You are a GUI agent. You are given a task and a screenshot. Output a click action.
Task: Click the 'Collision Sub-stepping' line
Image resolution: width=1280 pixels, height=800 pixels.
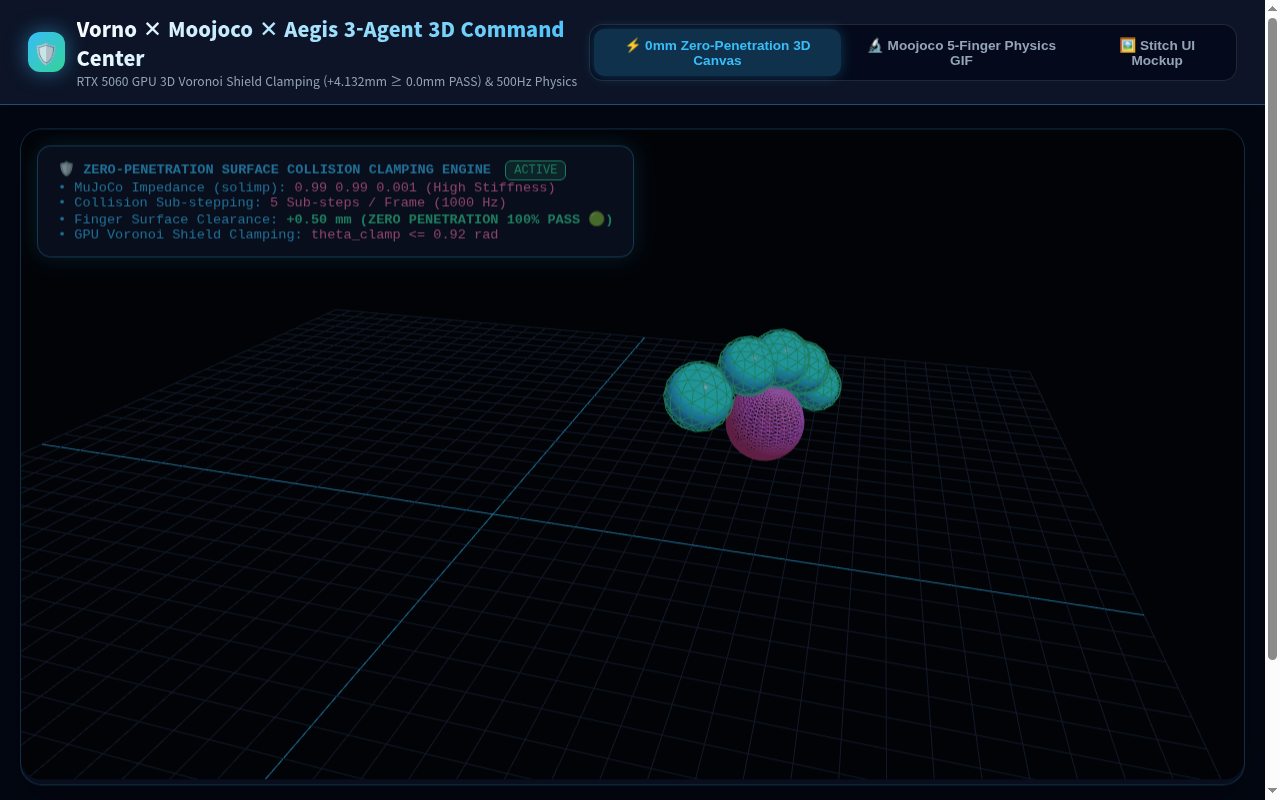pyautogui.click(x=283, y=203)
